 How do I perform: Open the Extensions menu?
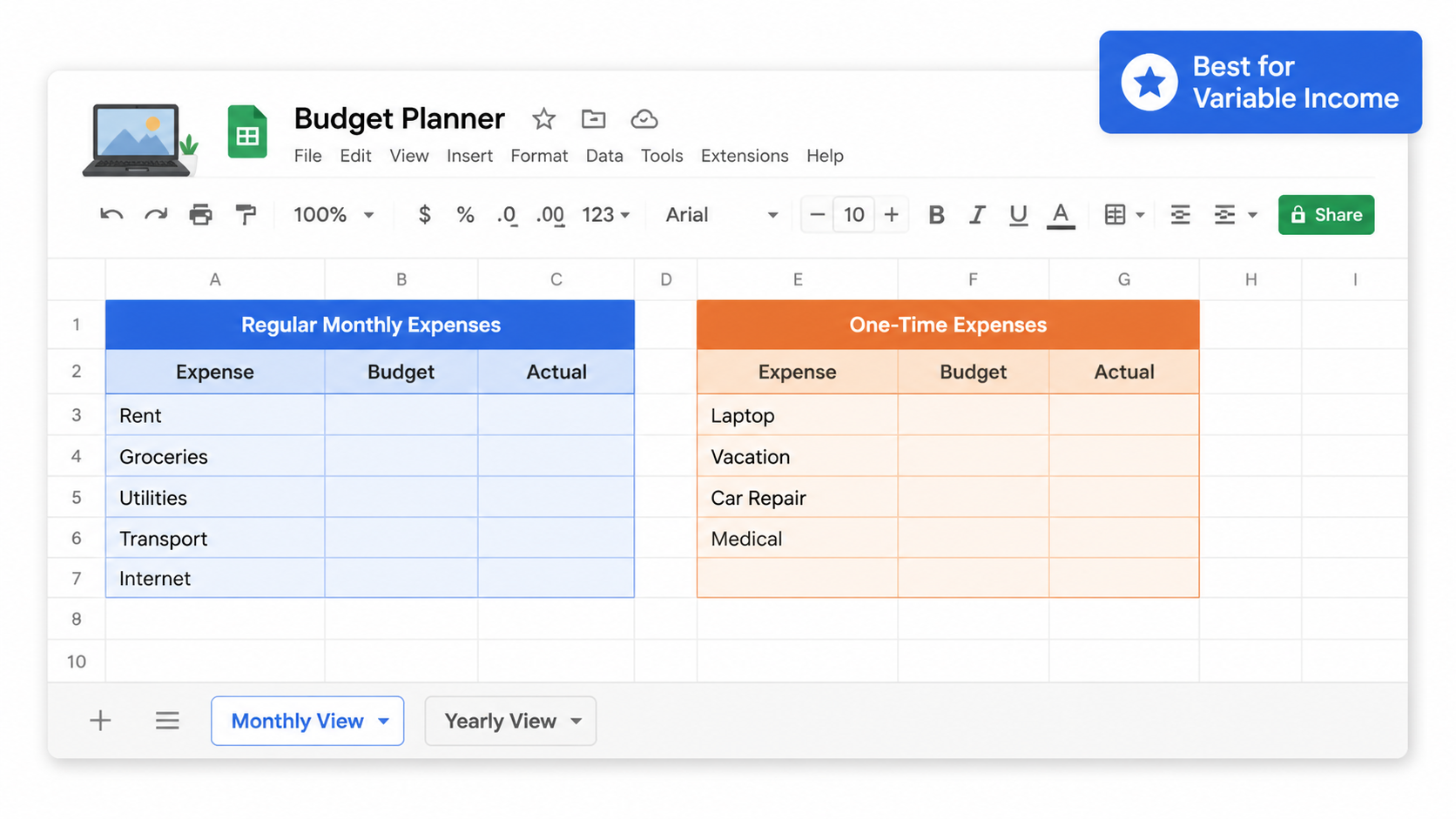[745, 156]
